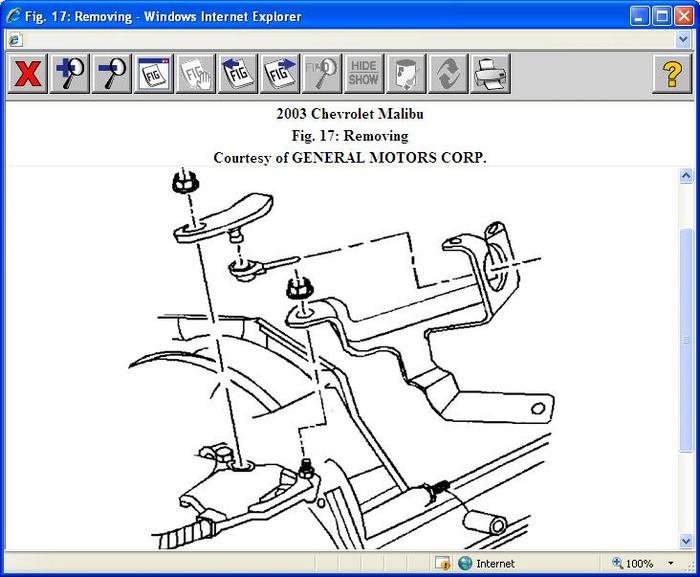Click the popup blocker status icon
Viewport: 700px width, 577px height.
[442, 563]
